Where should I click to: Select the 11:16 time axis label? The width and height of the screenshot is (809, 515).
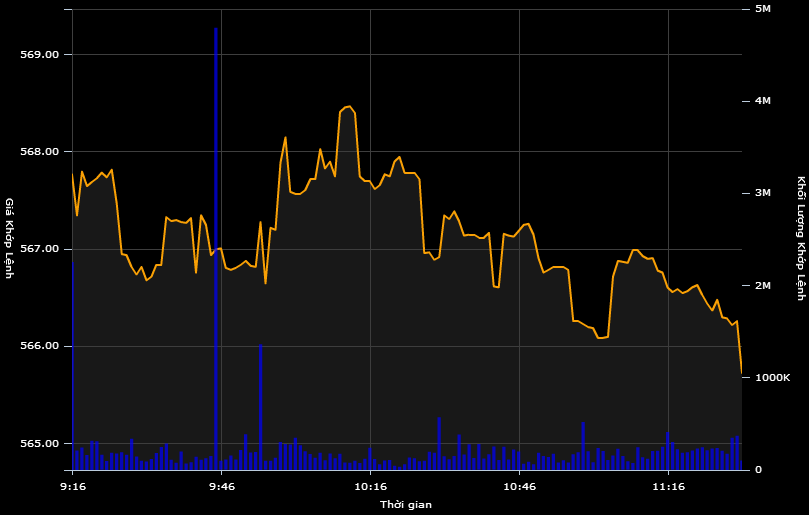coord(668,487)
